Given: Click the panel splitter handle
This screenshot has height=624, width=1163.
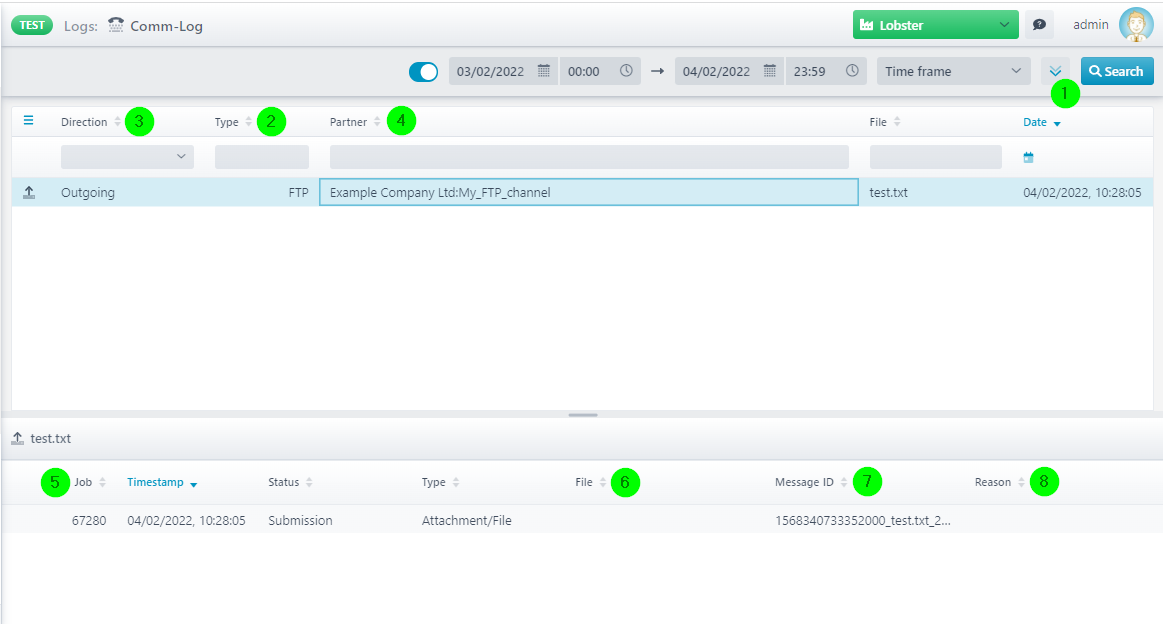Looking at the screenshot, I should (x=583, y=415).
